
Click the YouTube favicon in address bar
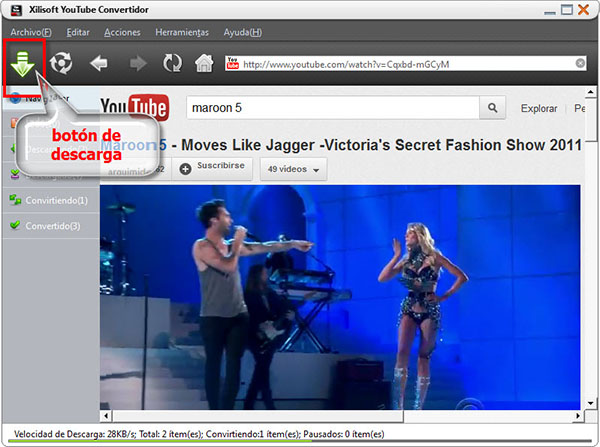(232, 63)
